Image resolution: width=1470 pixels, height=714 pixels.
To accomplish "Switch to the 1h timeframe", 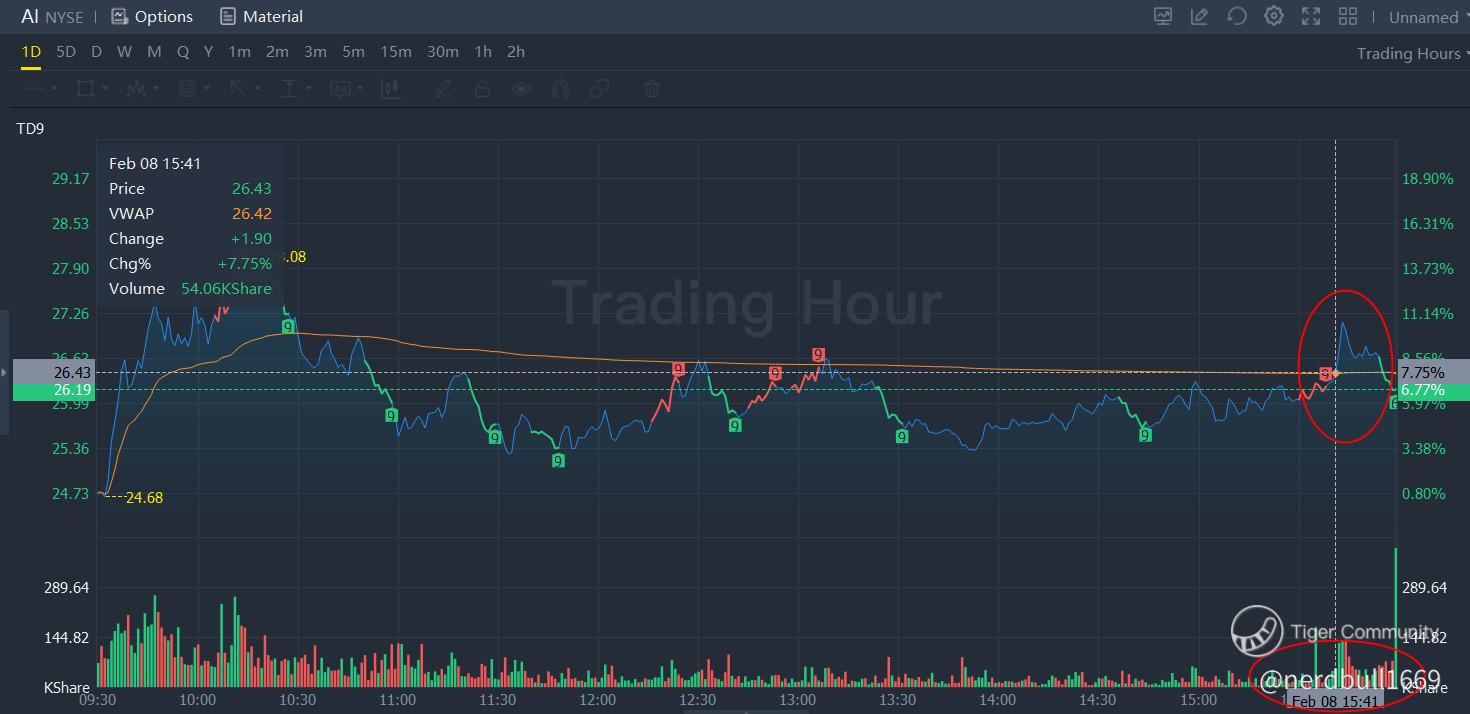I will pyautogui.click(x=483, y=52).
